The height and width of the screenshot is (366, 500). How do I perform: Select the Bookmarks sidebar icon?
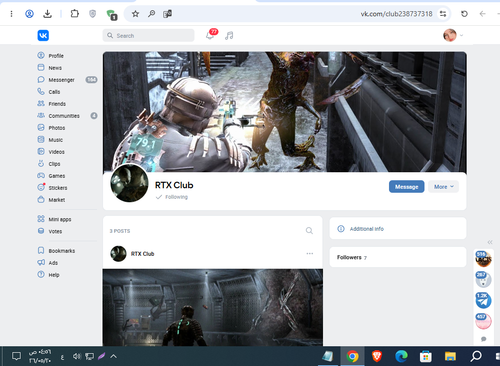tap(41, 250)
